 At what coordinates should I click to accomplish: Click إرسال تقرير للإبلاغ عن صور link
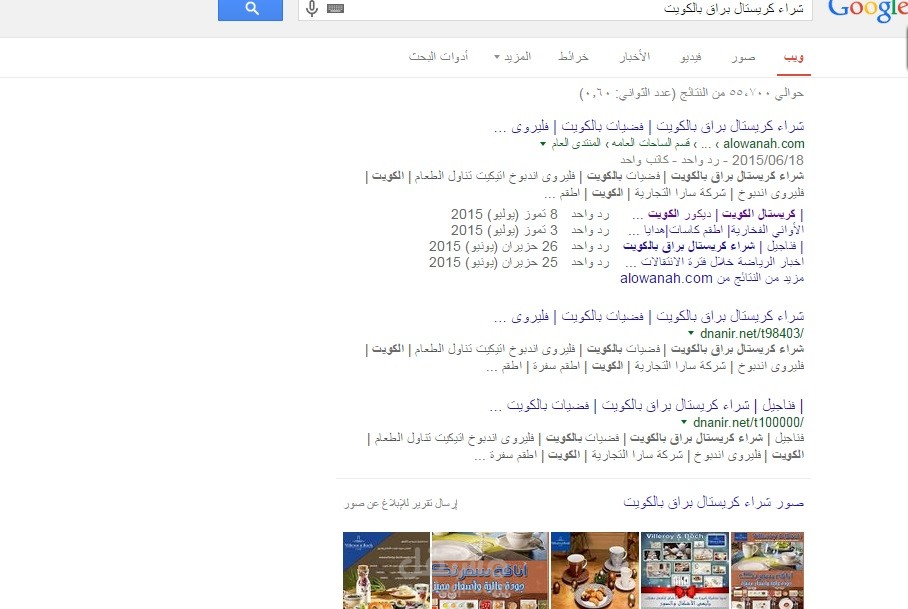point(401,504)
